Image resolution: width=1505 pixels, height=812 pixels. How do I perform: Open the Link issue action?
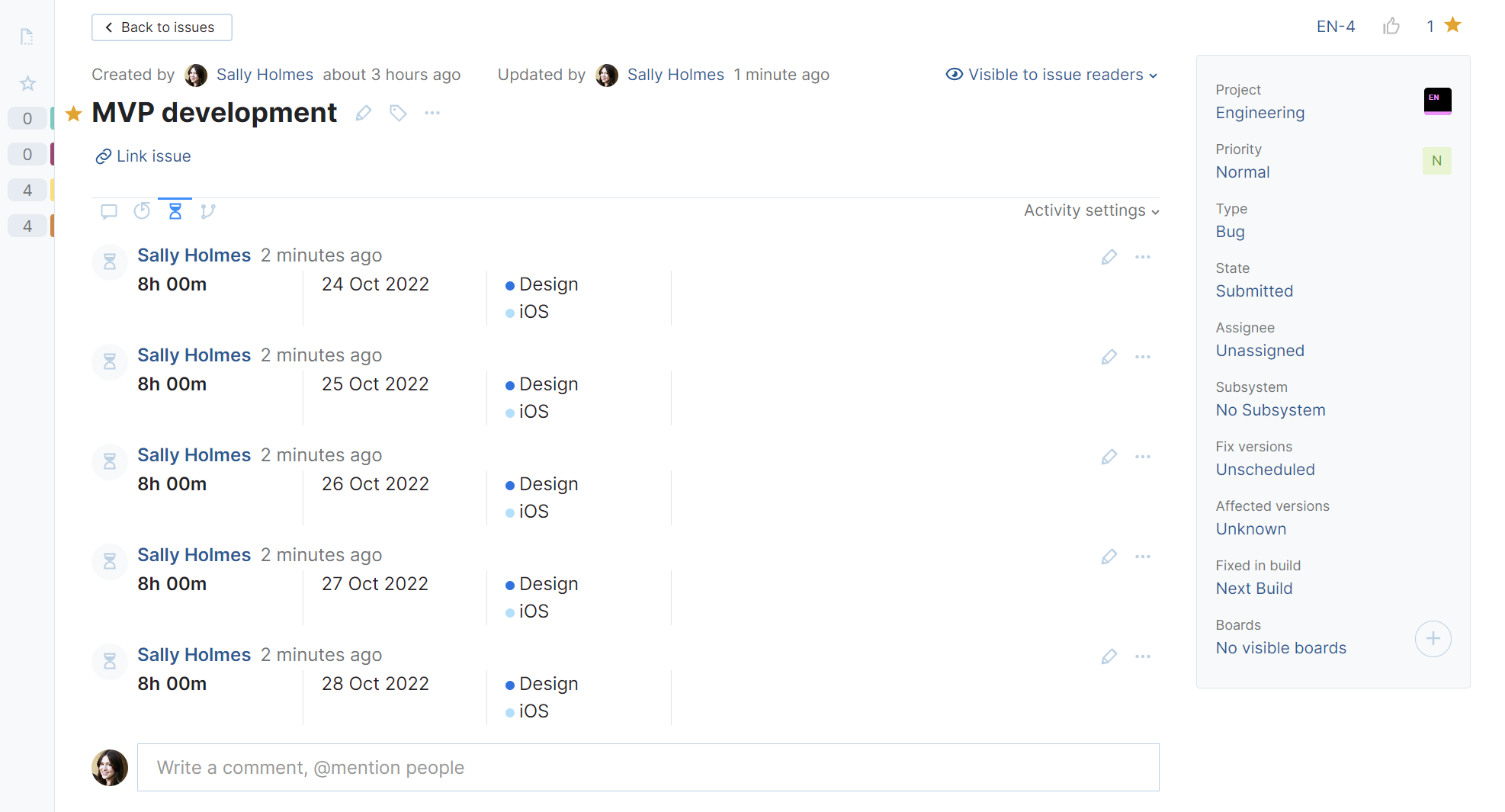point(143,156)
